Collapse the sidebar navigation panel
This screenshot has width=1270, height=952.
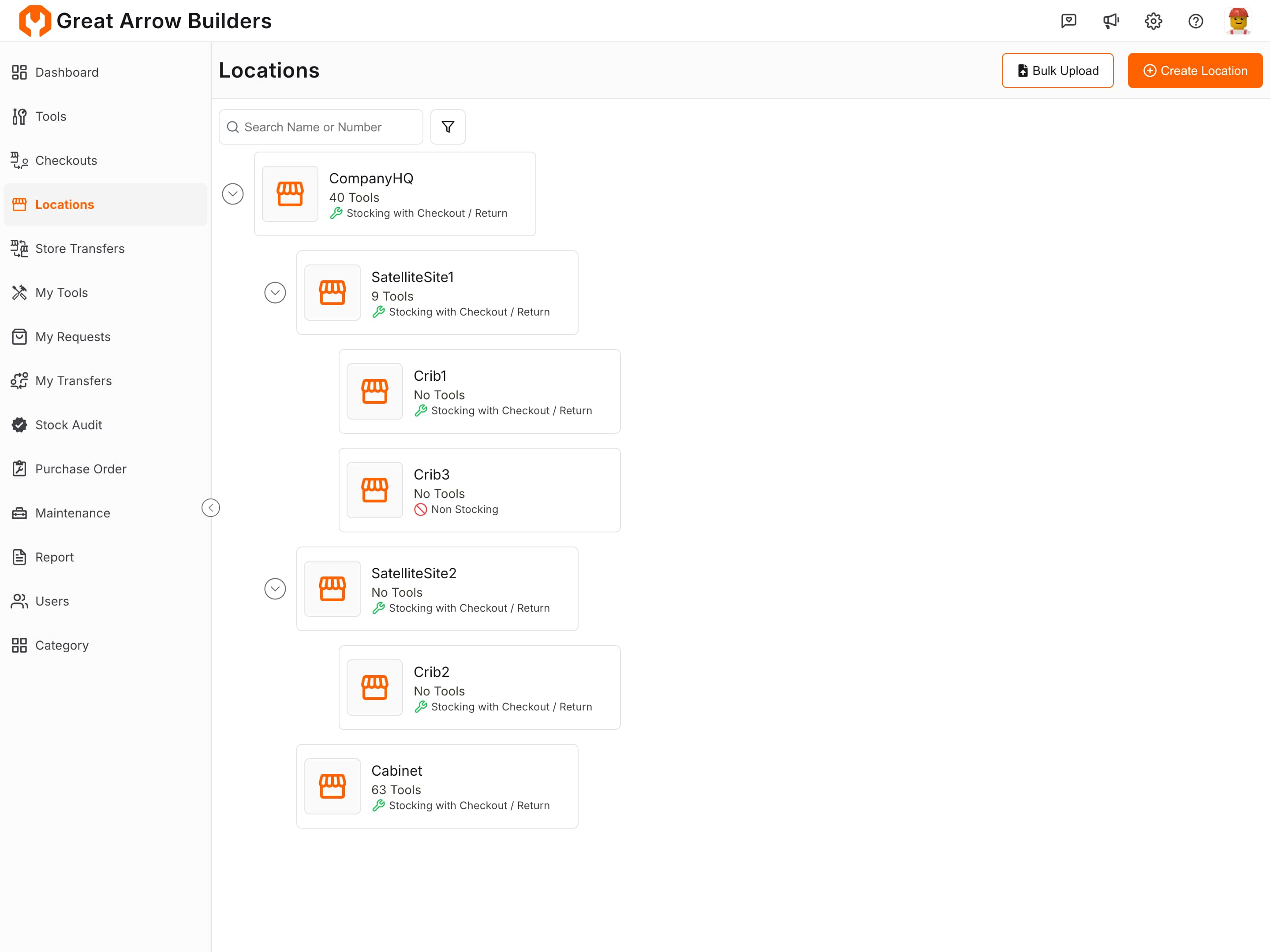coord(211,508)
